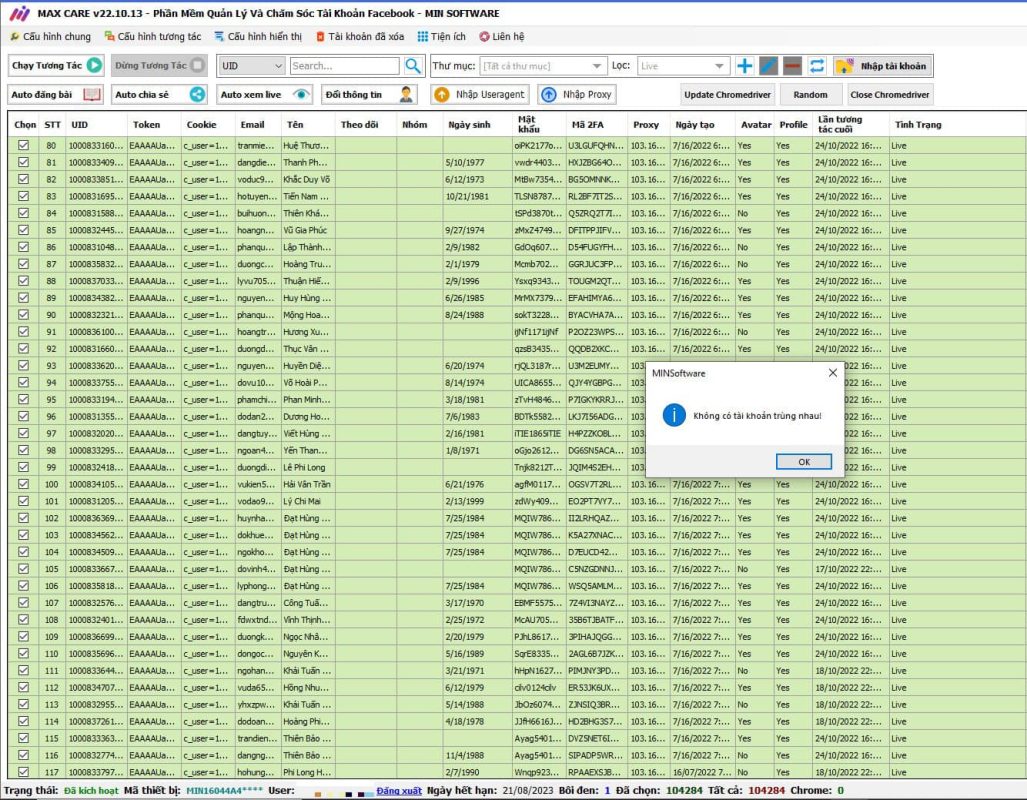Click the Auto xem live eye icon
Screen dimensions: 1027x800
tap(301, 94)
